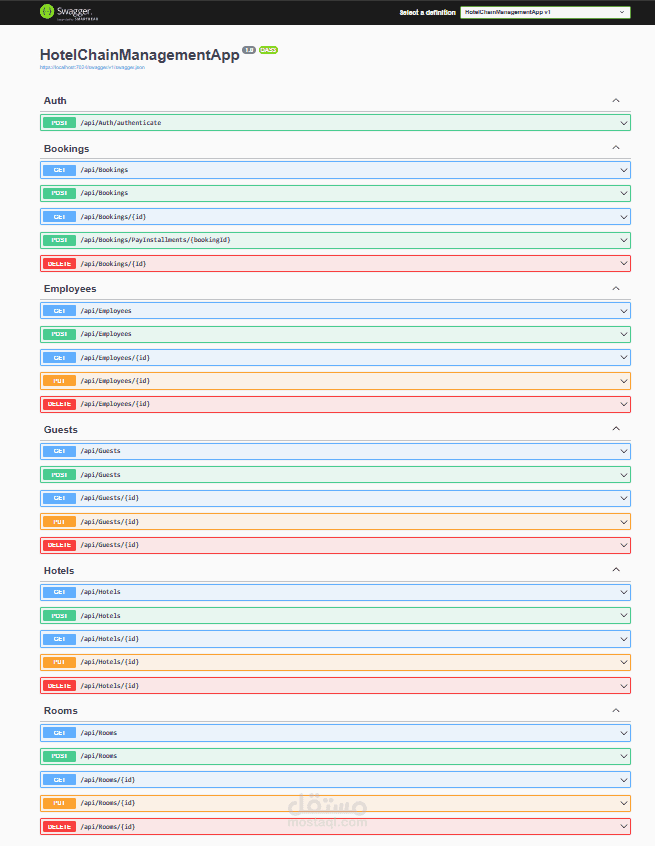Collapse the Bookings section with its chevron
The height and width of the screenshot is (846, 655).
click(616, 147)
